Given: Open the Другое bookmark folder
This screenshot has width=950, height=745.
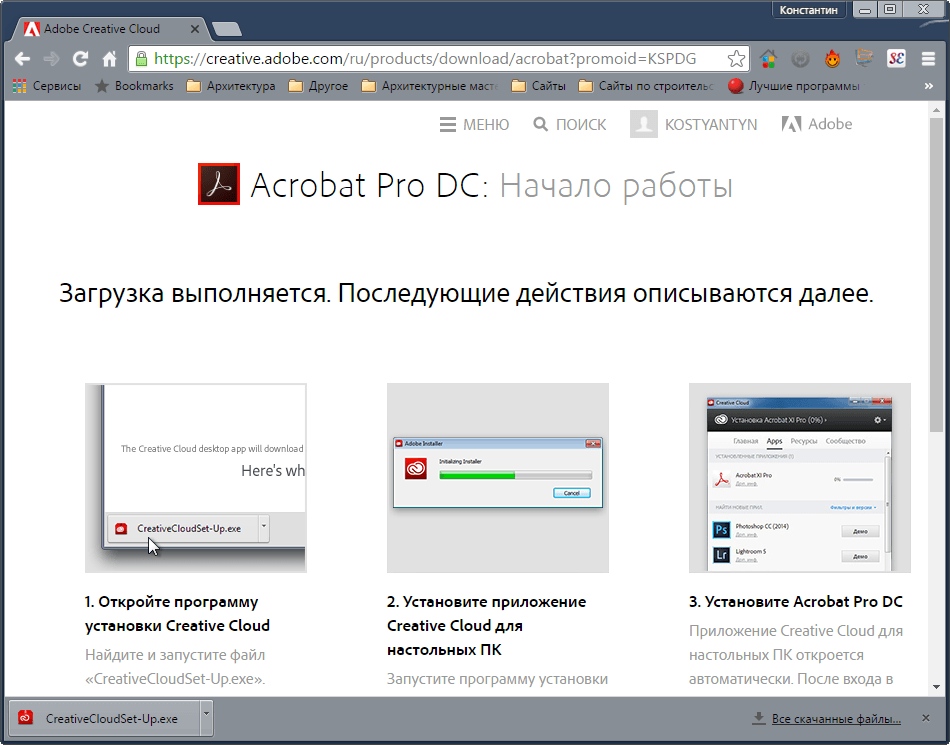Looking at the screenshot, I should point(318,86).
